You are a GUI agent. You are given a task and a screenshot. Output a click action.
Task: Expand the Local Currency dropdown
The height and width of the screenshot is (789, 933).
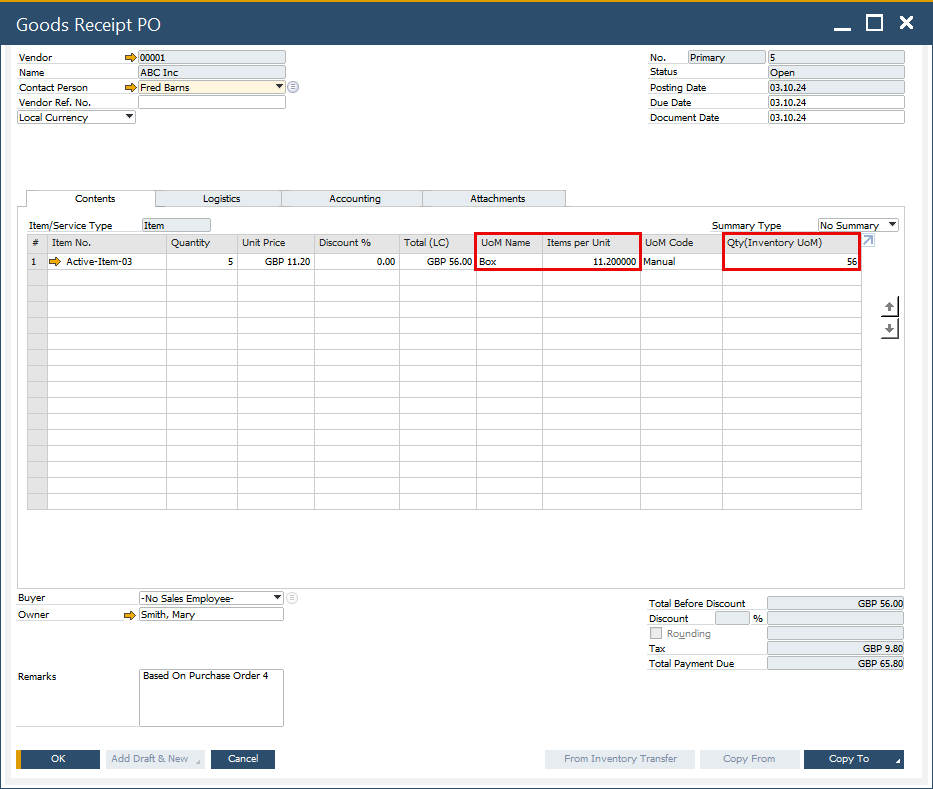click(x=129, y=117)
